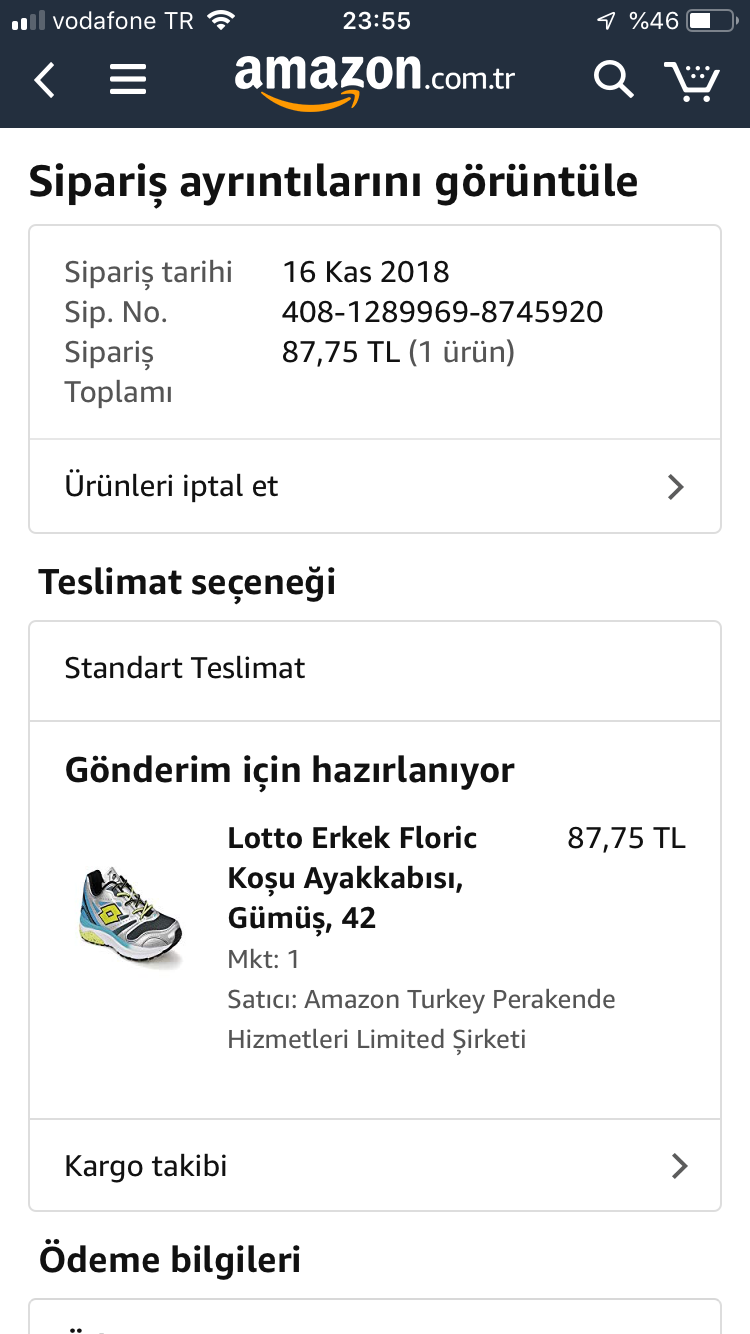Open the hamburger menu

click(x=128, y=79)
